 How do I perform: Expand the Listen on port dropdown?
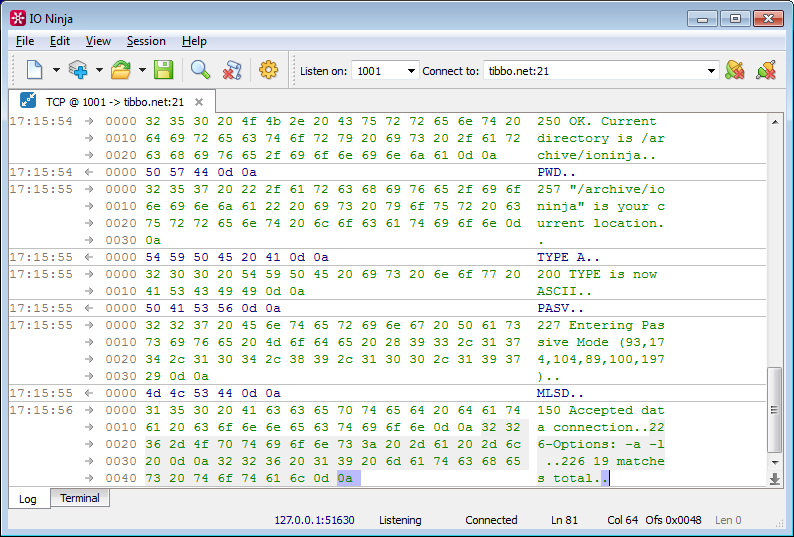(411, 71)
